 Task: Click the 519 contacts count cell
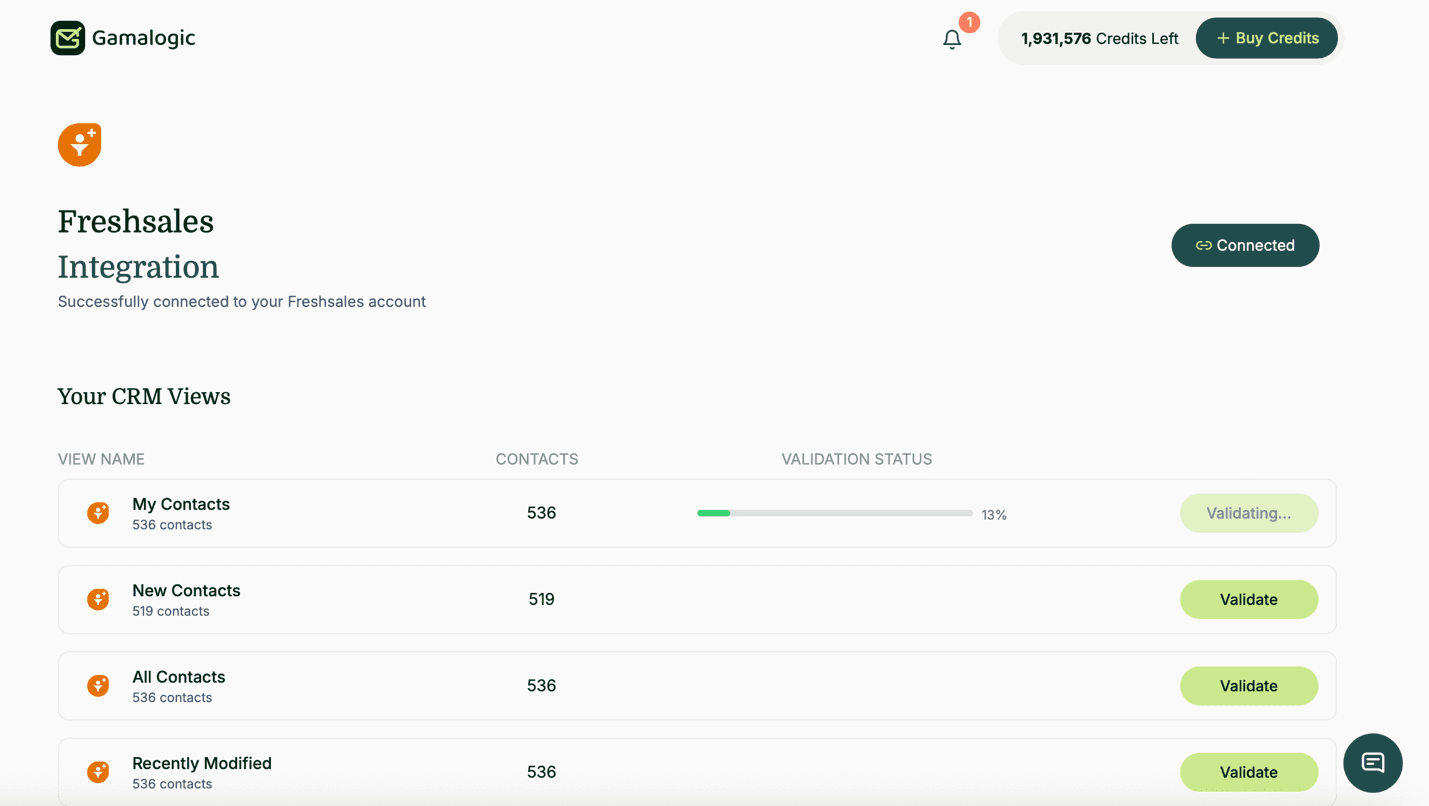(541, 599)
